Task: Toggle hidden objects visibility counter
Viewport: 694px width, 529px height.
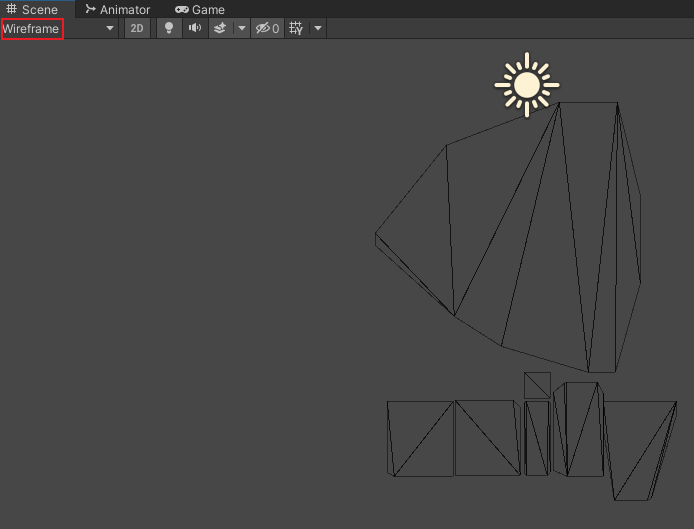Action: click(x=267, y=28)
